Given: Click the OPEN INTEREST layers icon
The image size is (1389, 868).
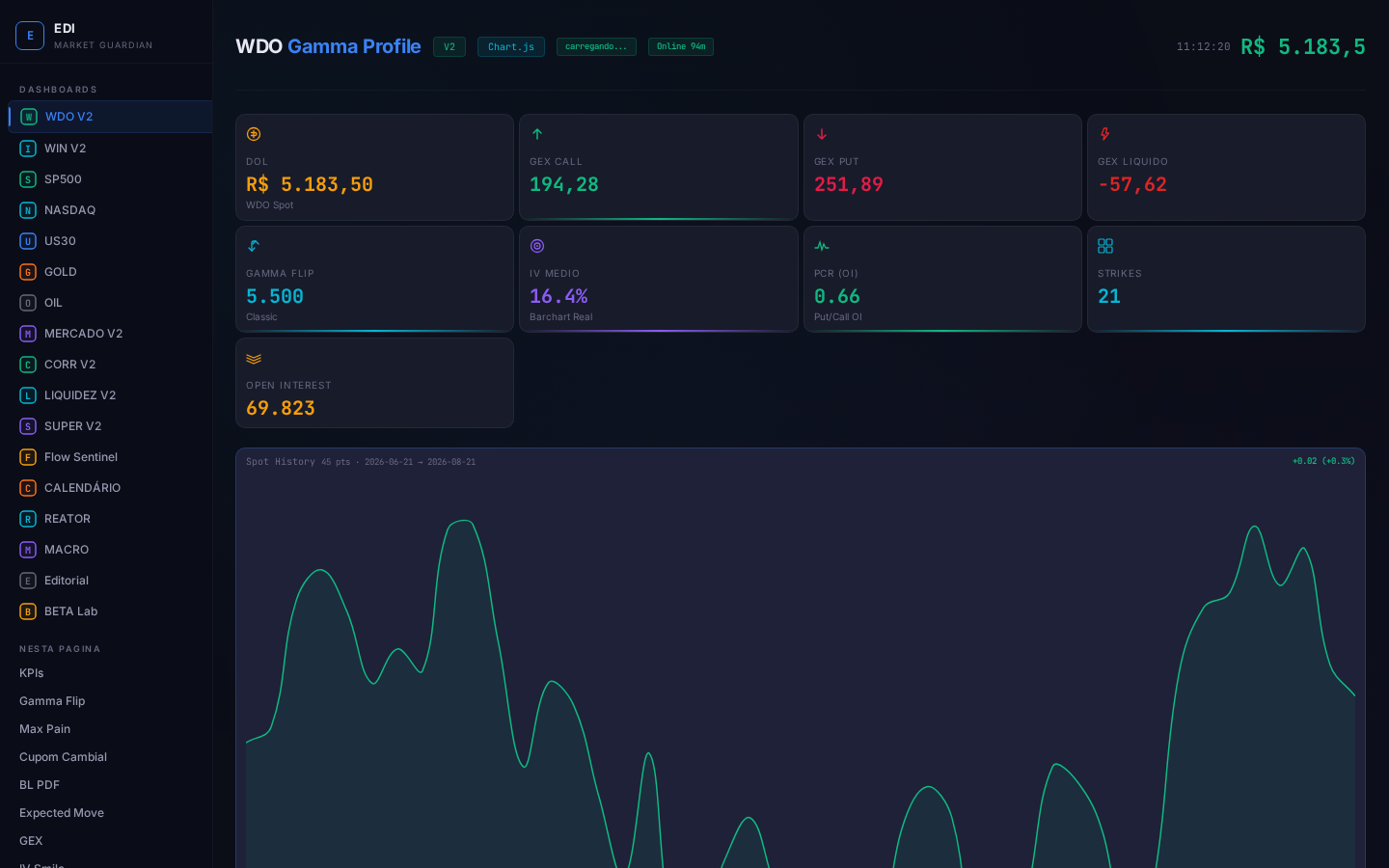Looking at the screenshot, I should (254, 358).
